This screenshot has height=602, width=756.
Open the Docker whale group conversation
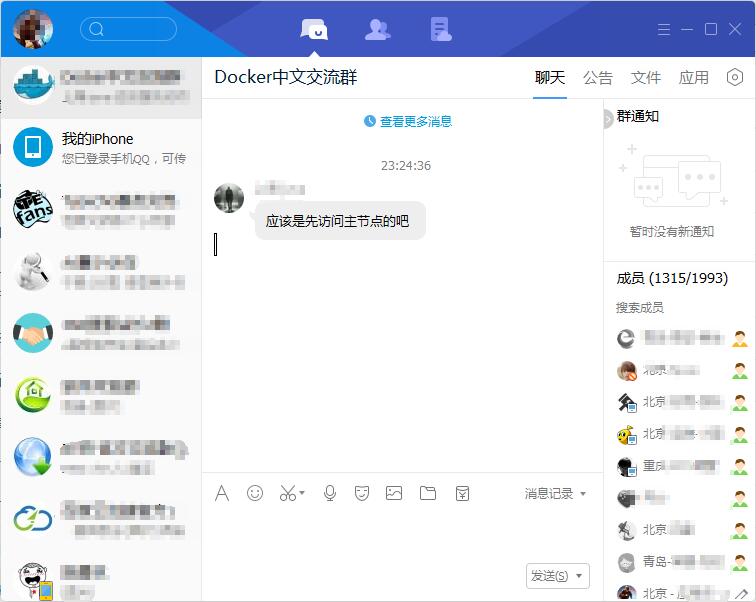click(x=101, y=87)
